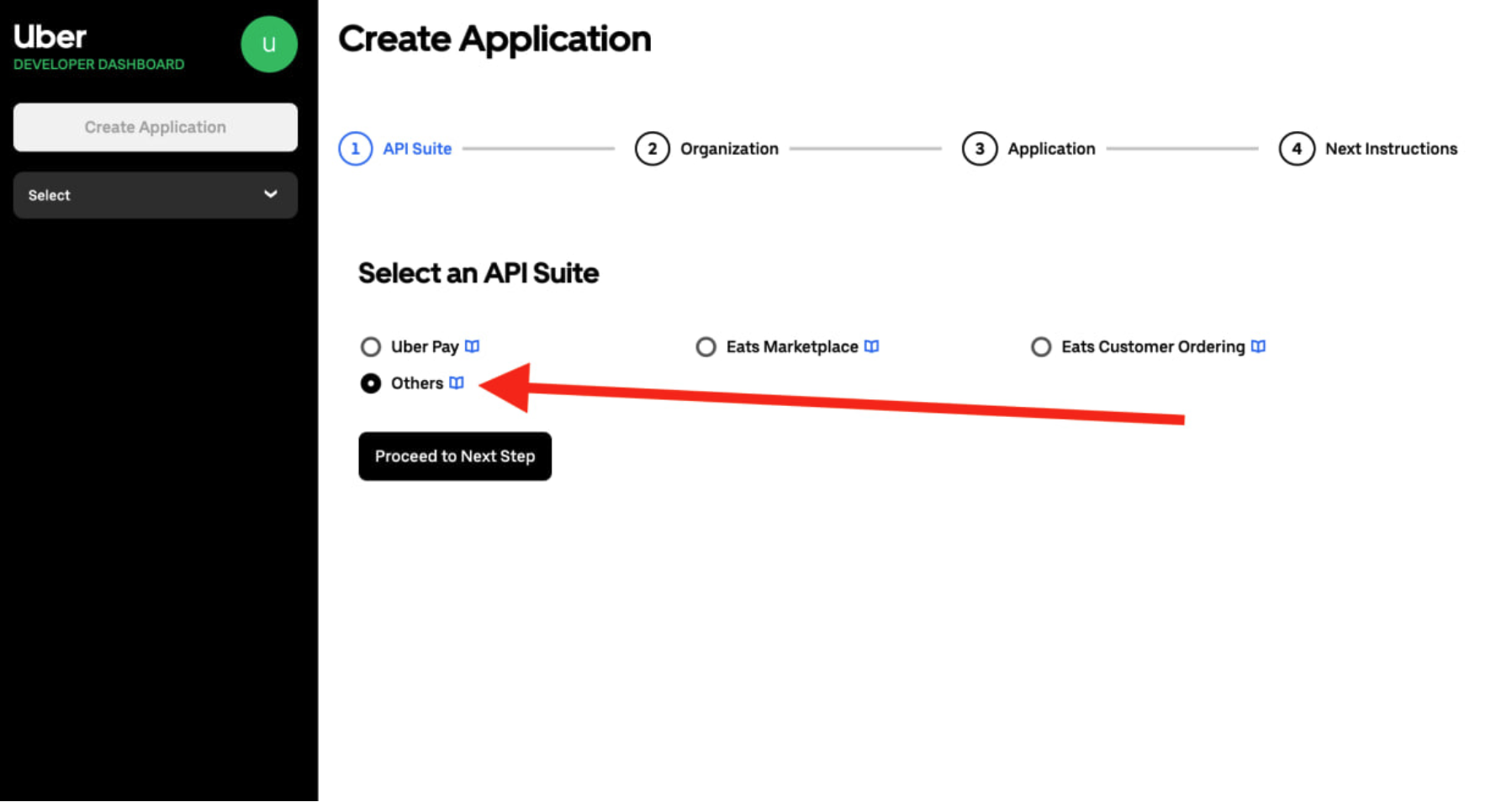Expand the Select dropdown in the sidebar
The width and height of the screenshot is (1512, 802).
point(156,195)
